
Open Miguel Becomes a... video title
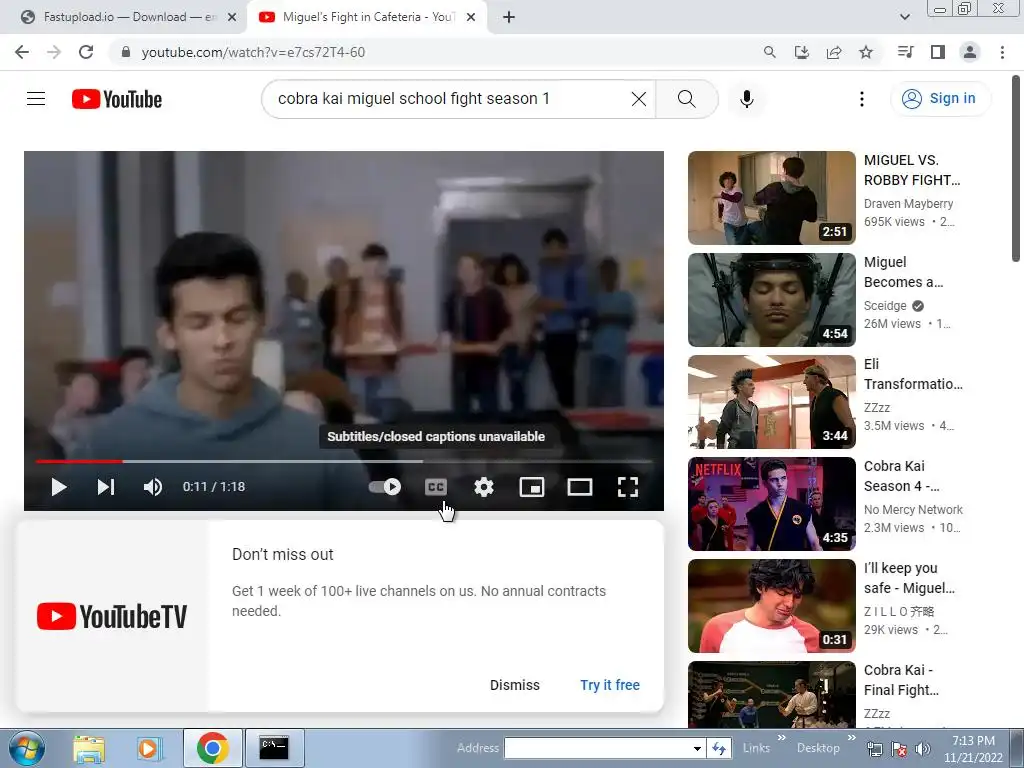(x=904, y=272)
